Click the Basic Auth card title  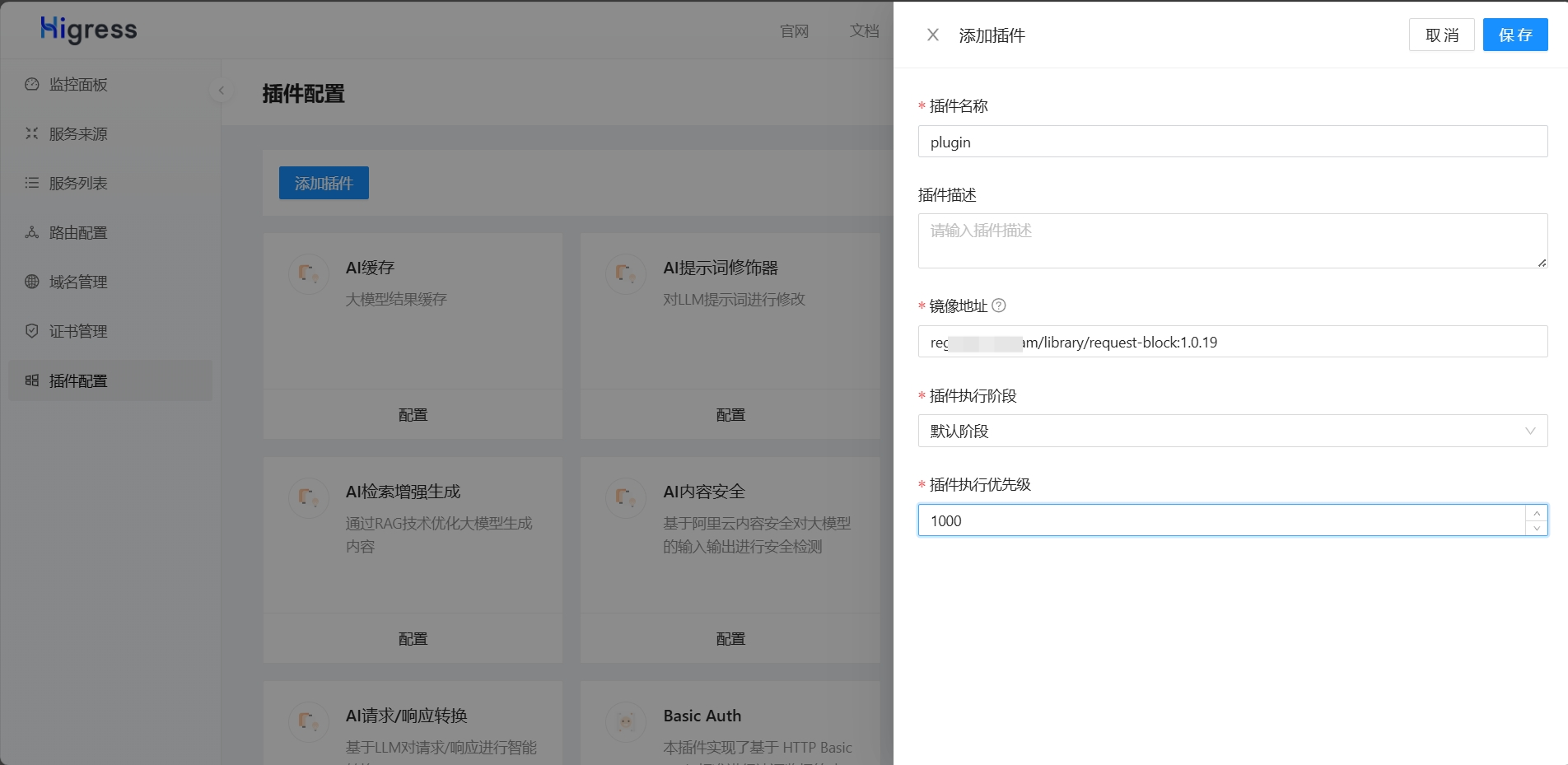pos(702,716)
